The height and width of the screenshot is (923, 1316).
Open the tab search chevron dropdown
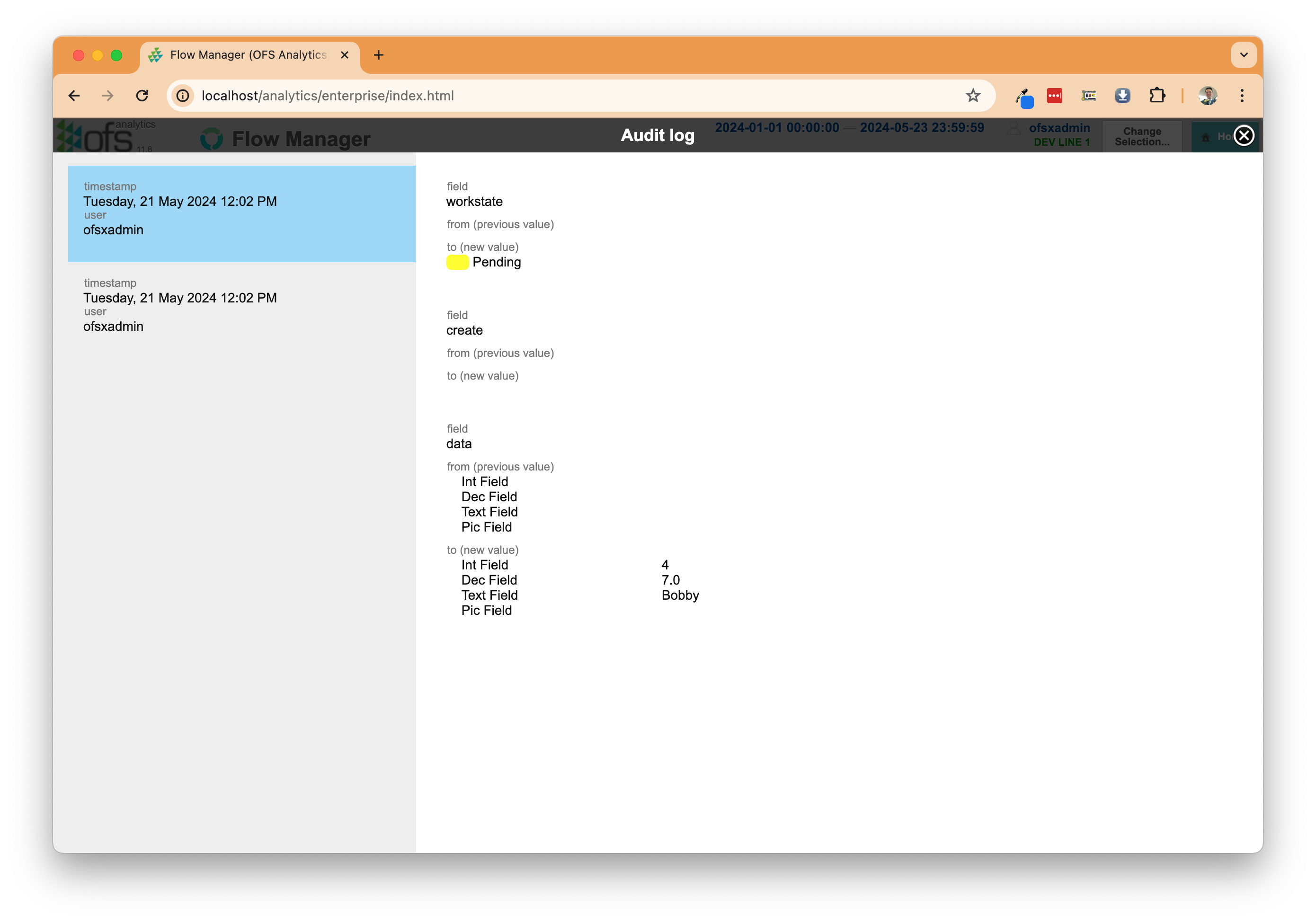coord(1243,55)
